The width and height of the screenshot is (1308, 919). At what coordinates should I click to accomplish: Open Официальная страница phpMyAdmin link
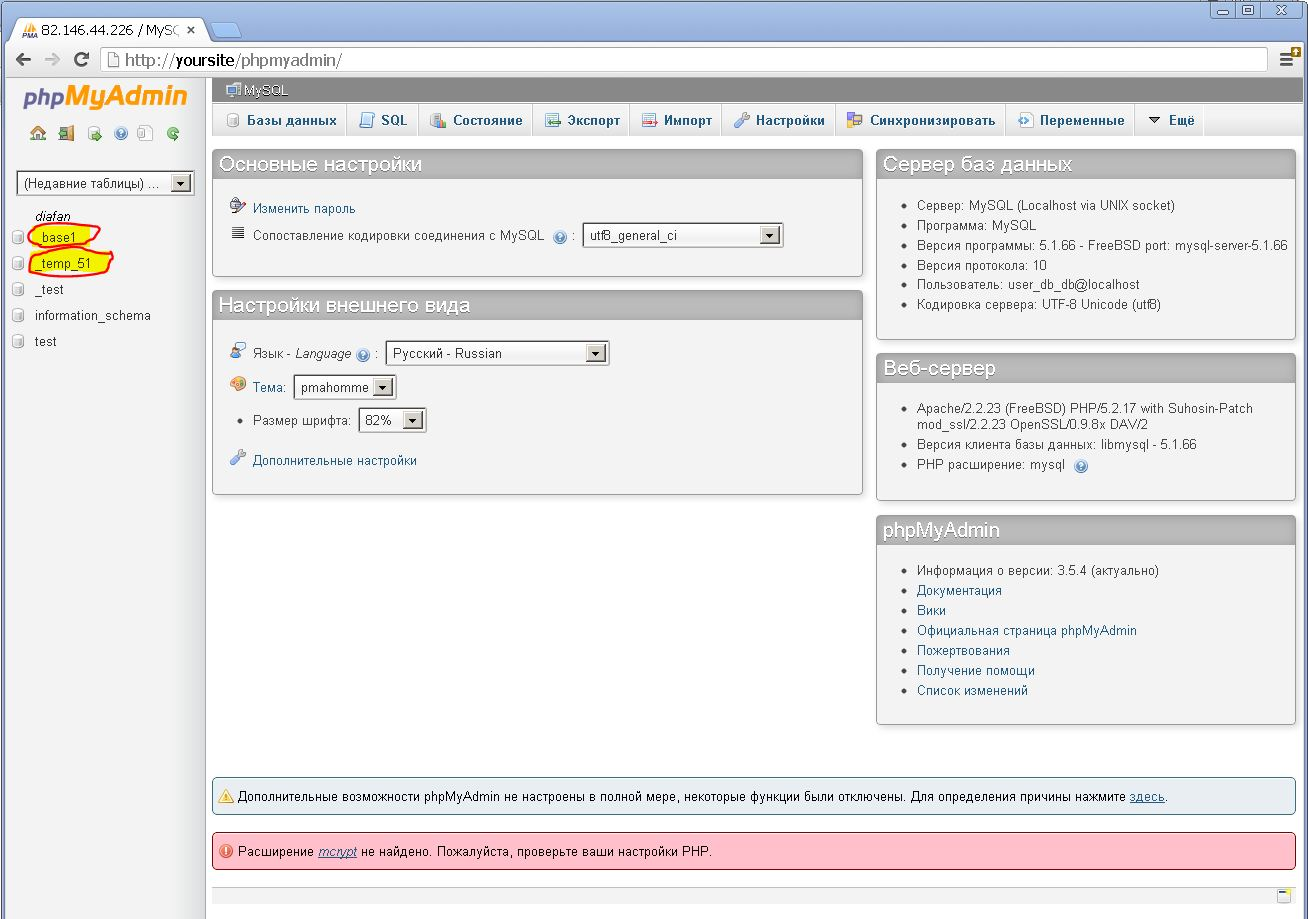(x=1027, y=631)
